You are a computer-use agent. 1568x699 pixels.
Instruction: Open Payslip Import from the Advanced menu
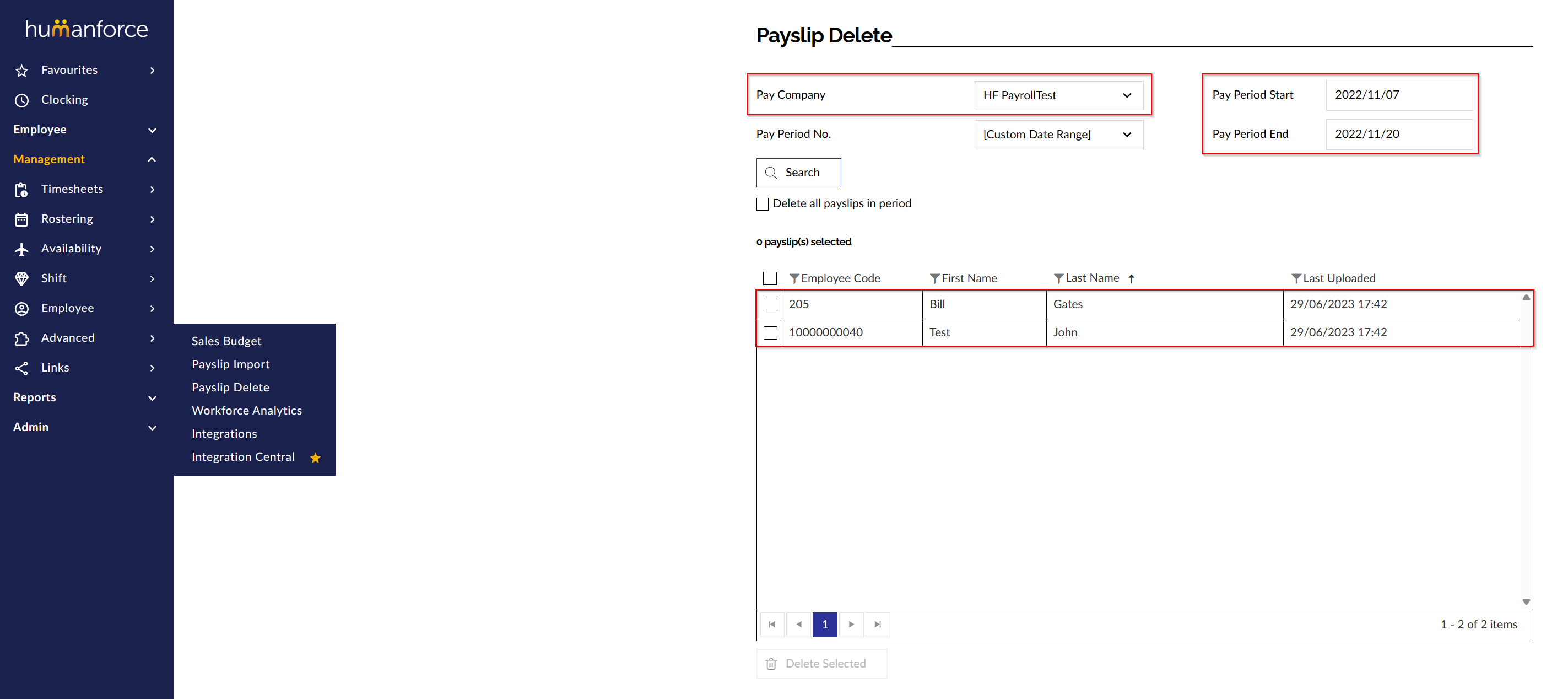click(x=230, y=364)
